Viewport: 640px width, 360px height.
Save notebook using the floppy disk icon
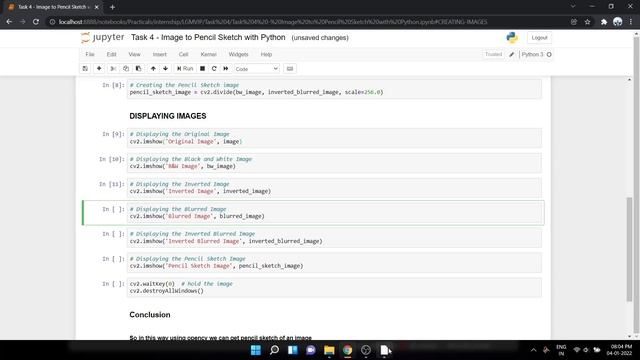point(85,69)
